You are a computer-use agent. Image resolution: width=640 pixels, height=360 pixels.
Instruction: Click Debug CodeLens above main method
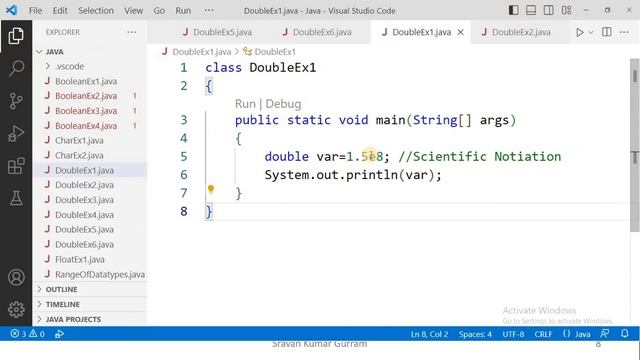point(283,104)
